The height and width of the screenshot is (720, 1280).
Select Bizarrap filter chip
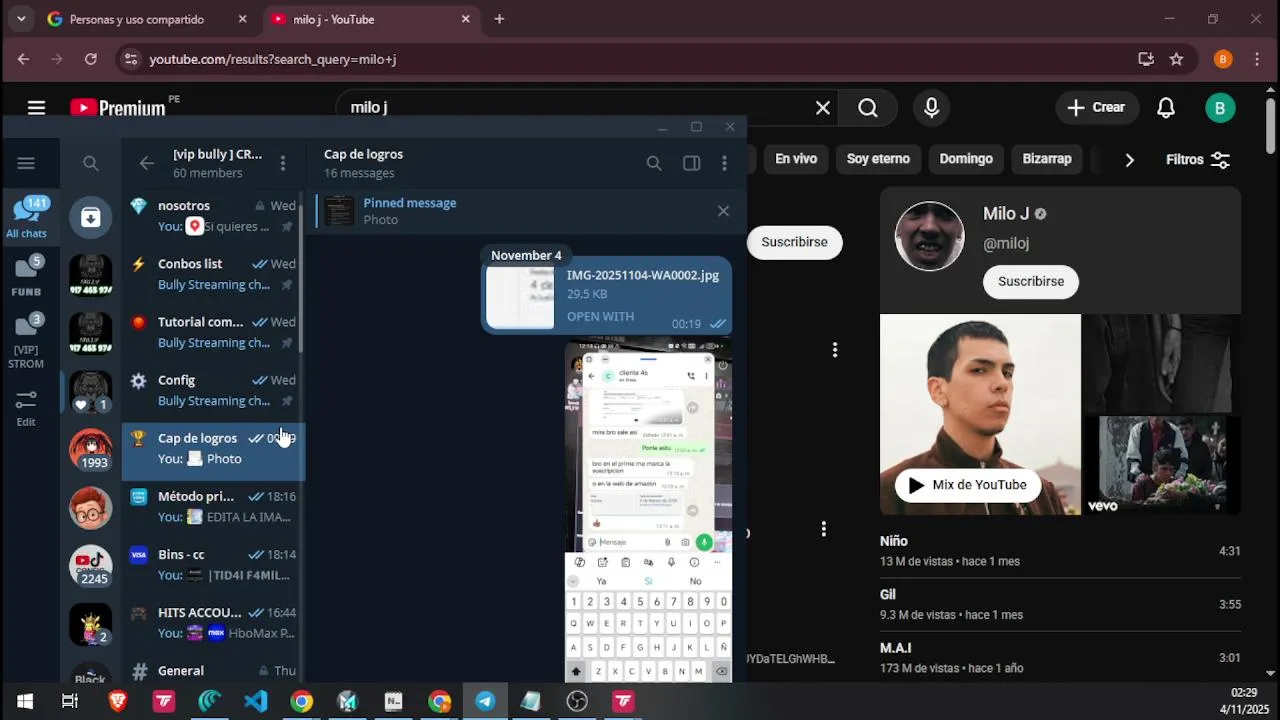point(1047,159)
